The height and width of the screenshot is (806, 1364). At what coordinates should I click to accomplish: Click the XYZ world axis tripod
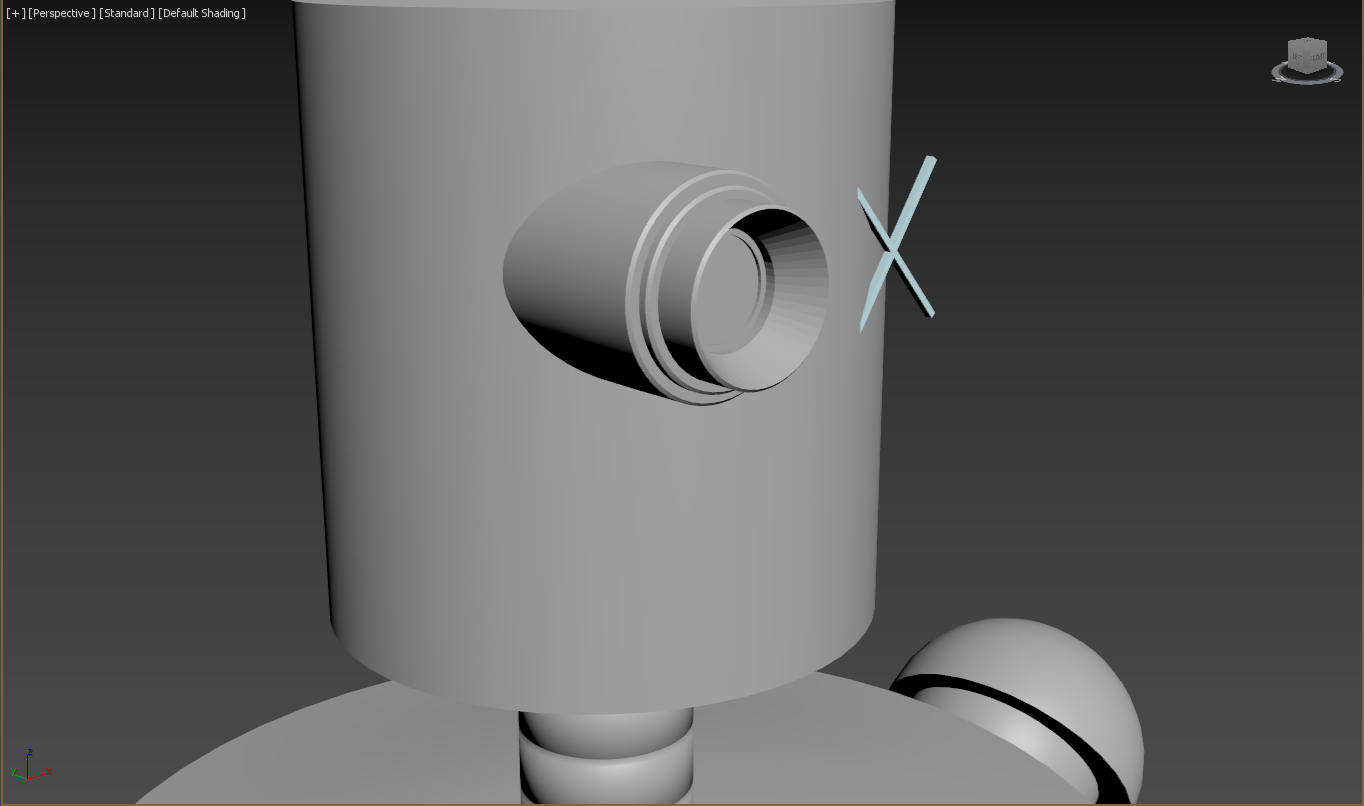tap(28, 768)
